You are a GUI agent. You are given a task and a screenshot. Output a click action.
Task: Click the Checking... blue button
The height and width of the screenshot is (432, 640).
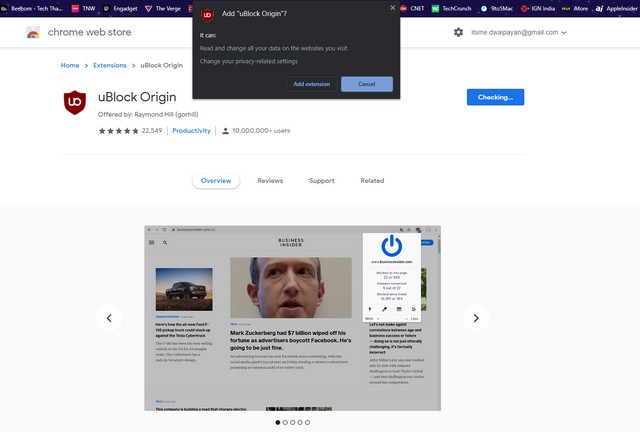pyautogui.click(x=495, y=97)
